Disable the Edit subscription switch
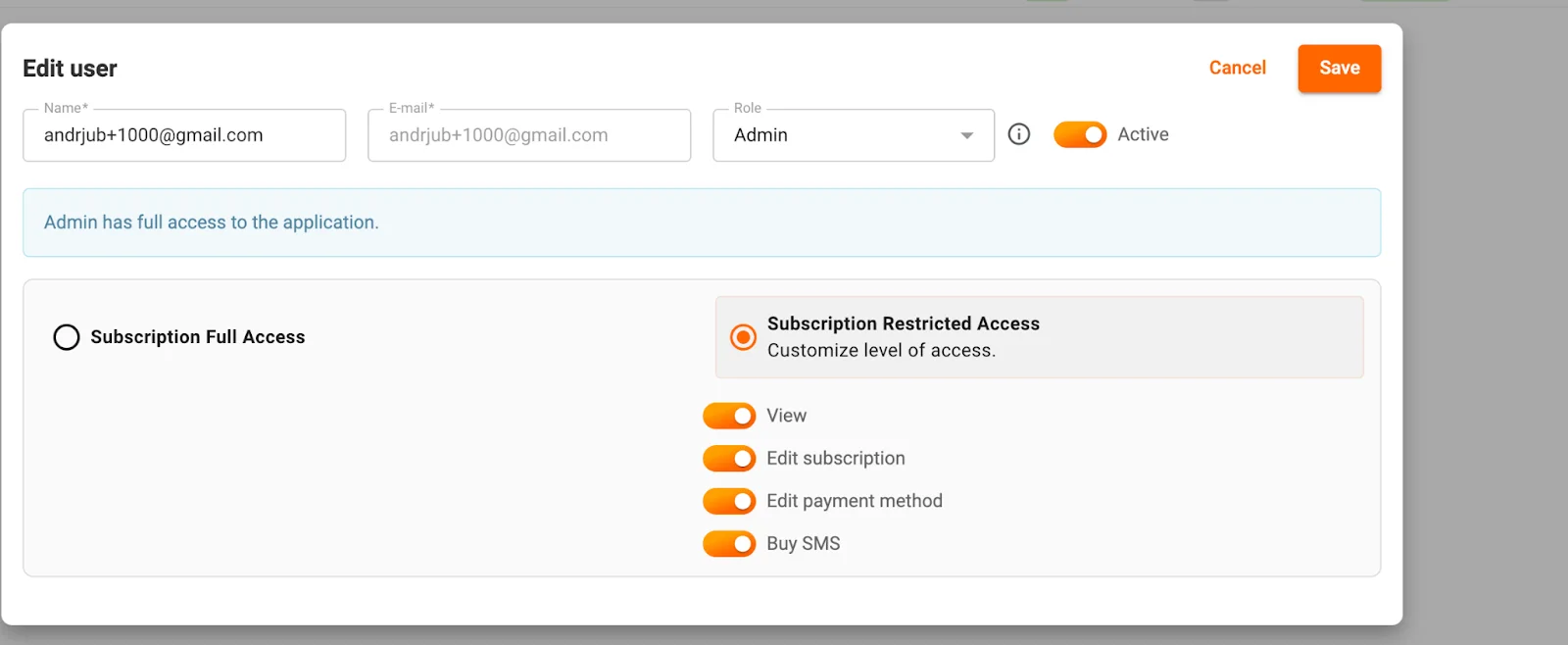 click(x=729, y=459)
